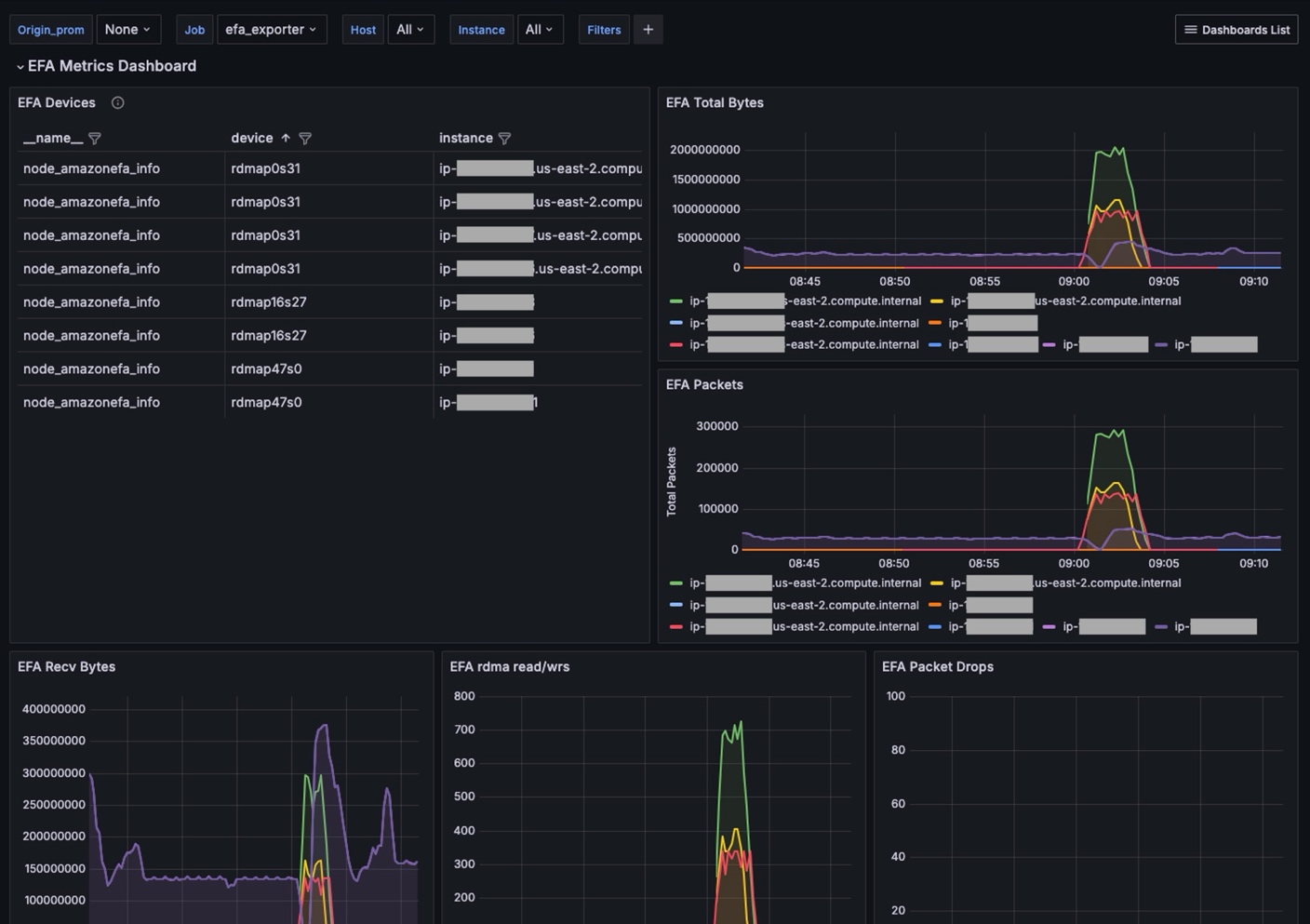This screenshot has height=924, width=1310.
Task: Open the Origin_prom None dropdown
Action: tap(128, 30)
